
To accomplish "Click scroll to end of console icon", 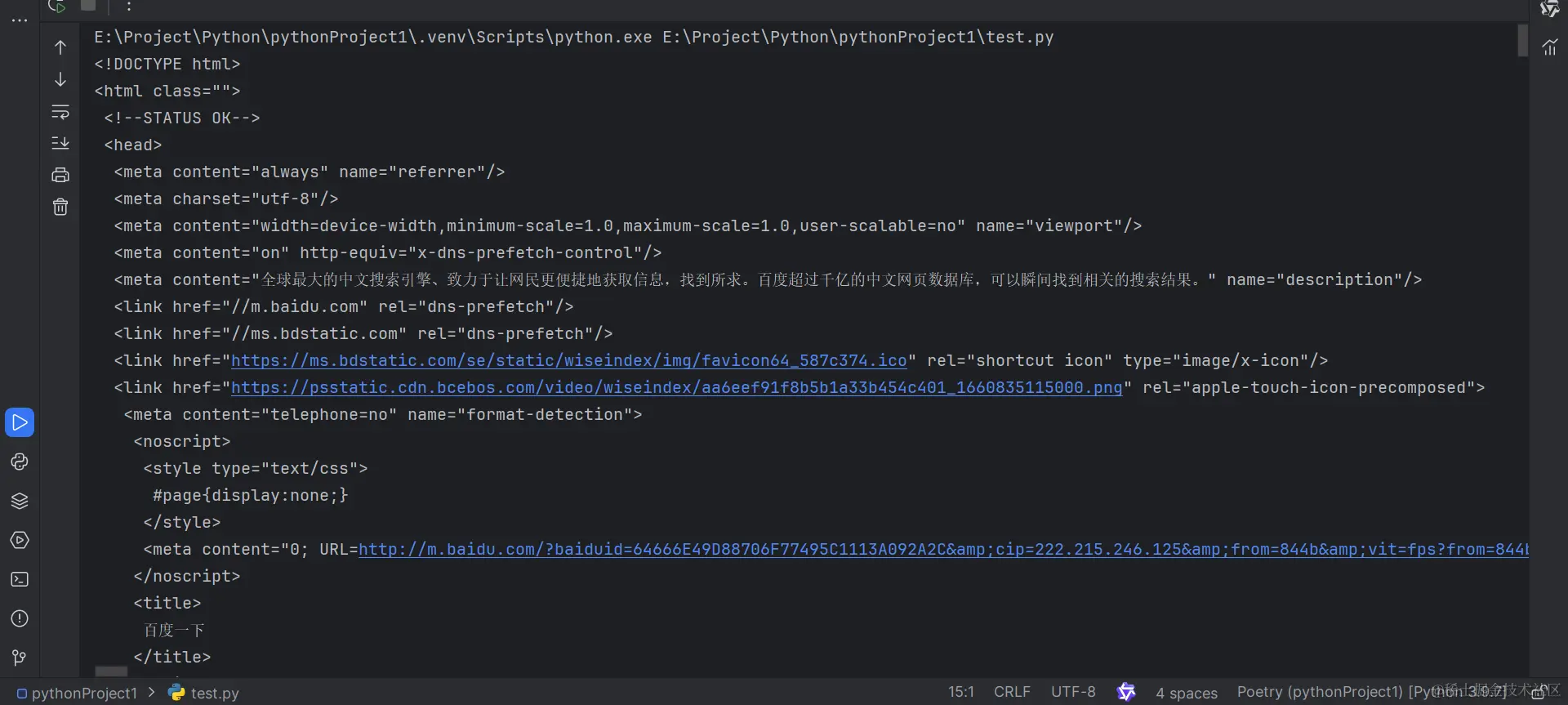I will click(60, 143).
